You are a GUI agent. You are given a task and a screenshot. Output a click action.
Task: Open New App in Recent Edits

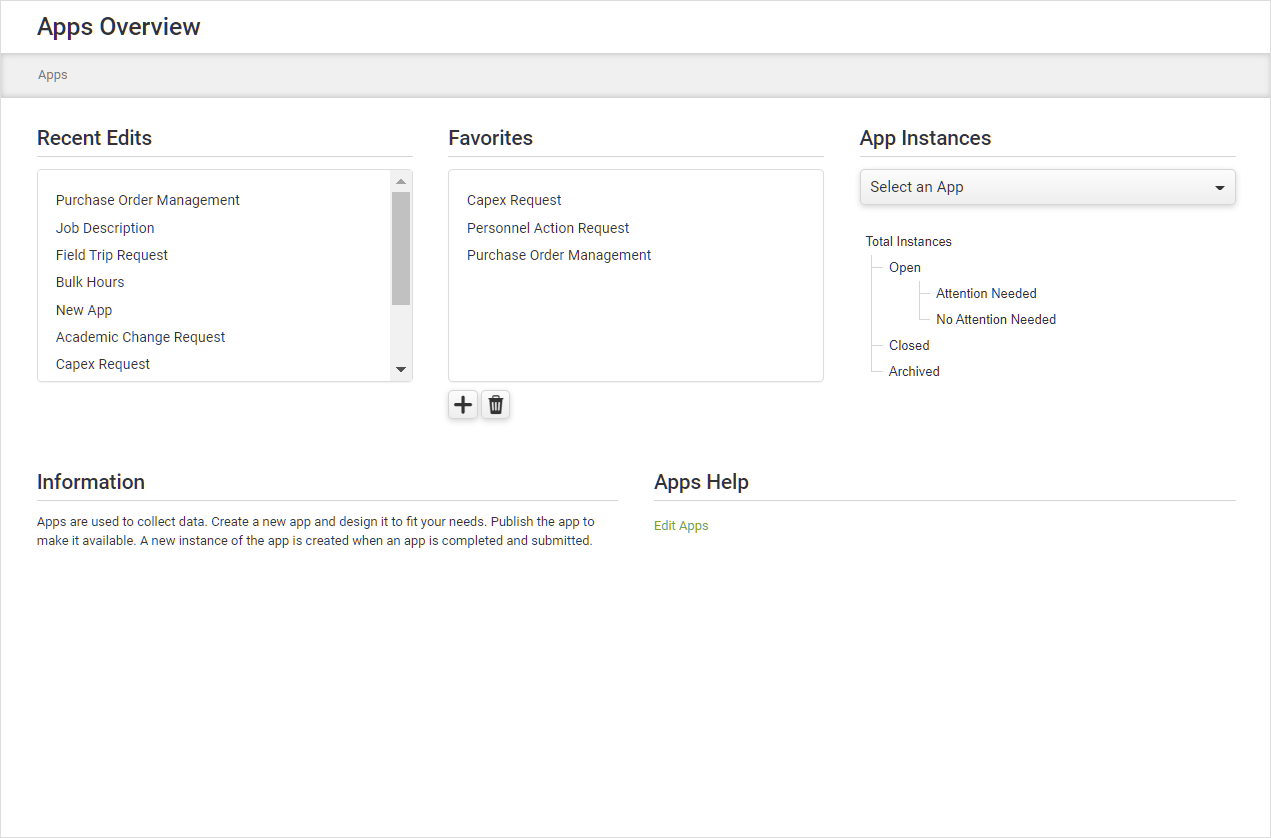click(x=84, y=310)
